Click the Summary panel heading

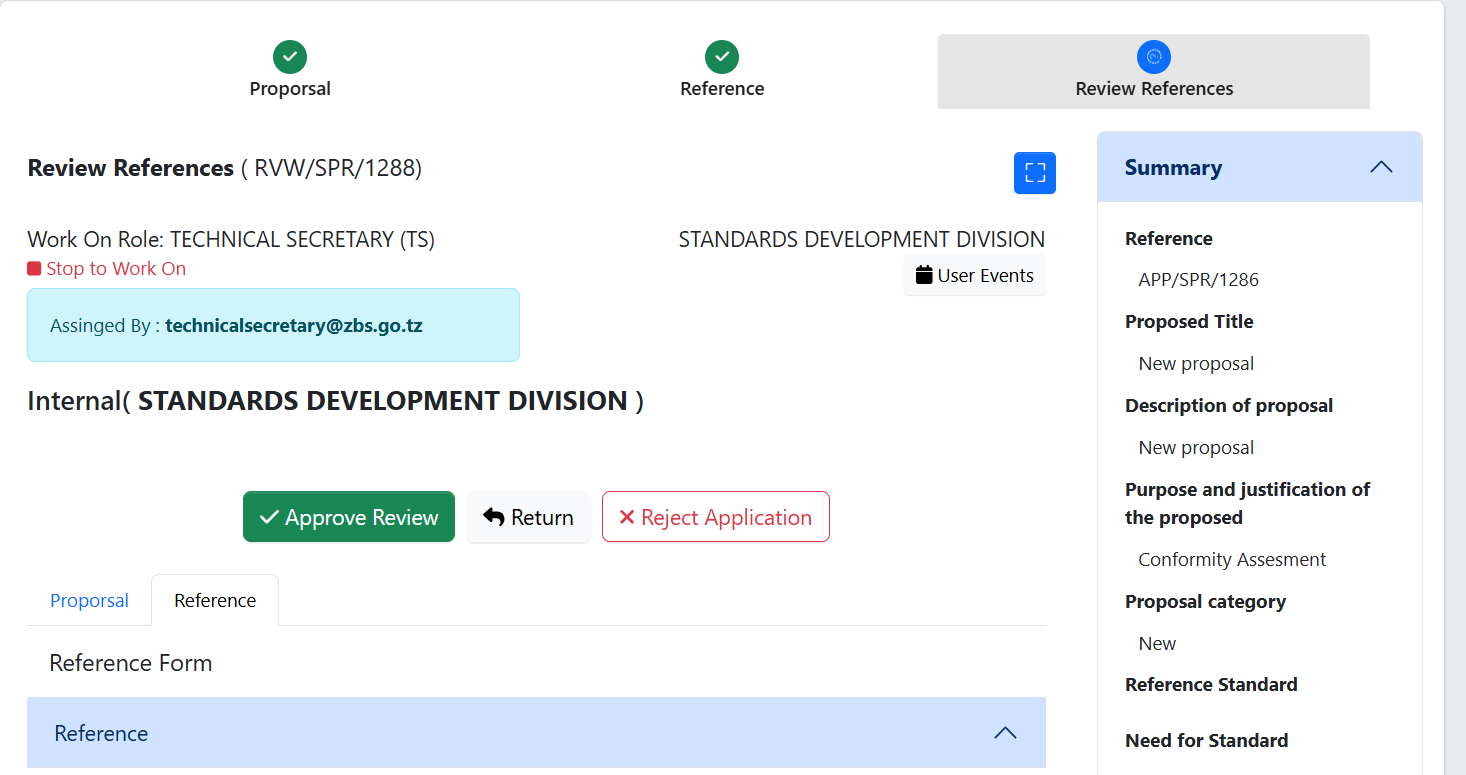1173,167
